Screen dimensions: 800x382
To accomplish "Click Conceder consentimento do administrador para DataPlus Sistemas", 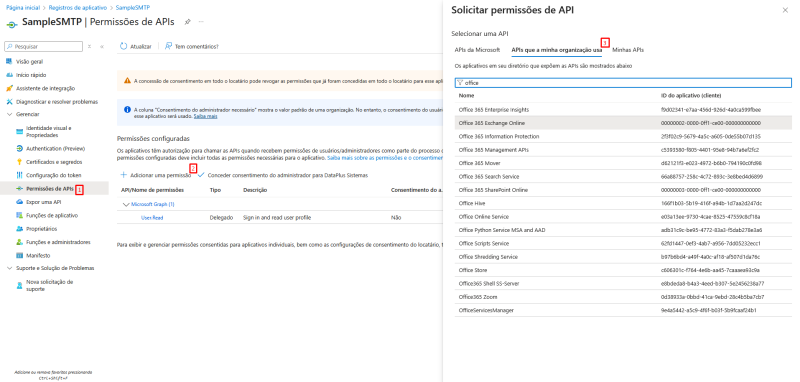I will click(x=283, y=175).
